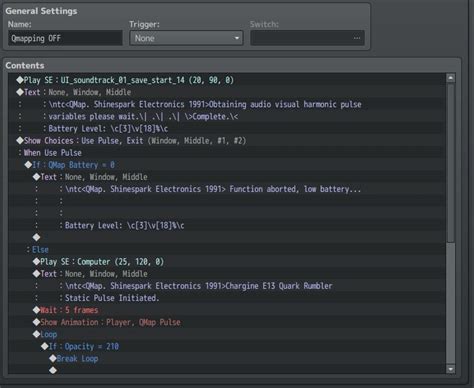The width and height of the screenshot is (474, 388).
Task: Select the Break Loop command
Action: [227, 359]
